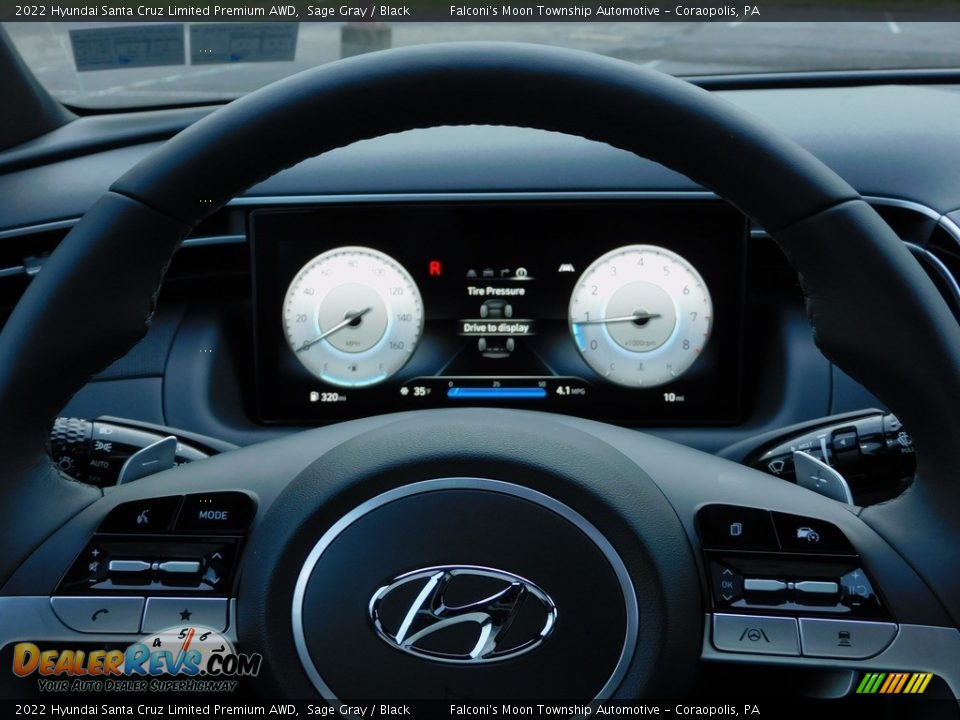
Task: Push the phone call button
Action: tap(99, 615)
